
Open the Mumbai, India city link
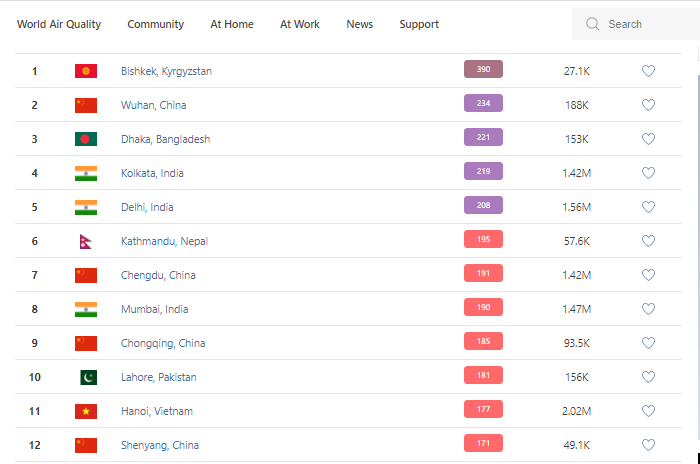[x=153, y=309]
